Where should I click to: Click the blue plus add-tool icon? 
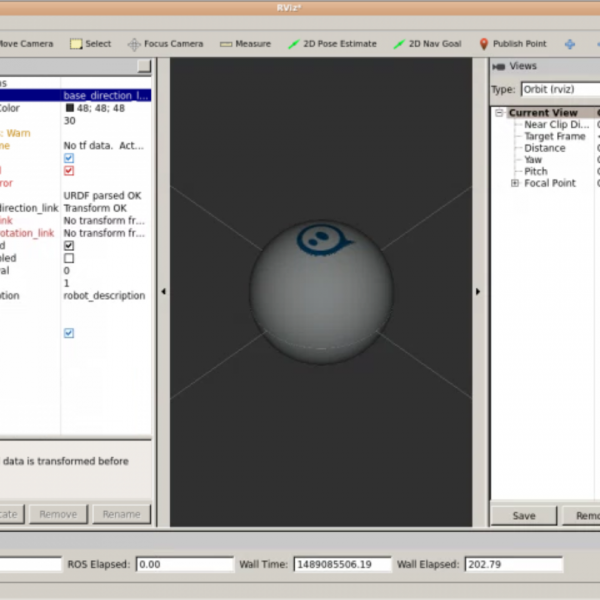point(570,44)
